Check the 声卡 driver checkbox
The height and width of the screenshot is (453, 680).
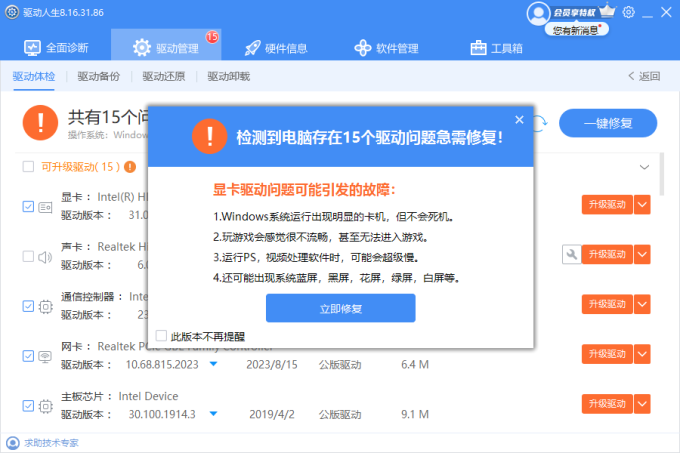[x=28, y=256]
